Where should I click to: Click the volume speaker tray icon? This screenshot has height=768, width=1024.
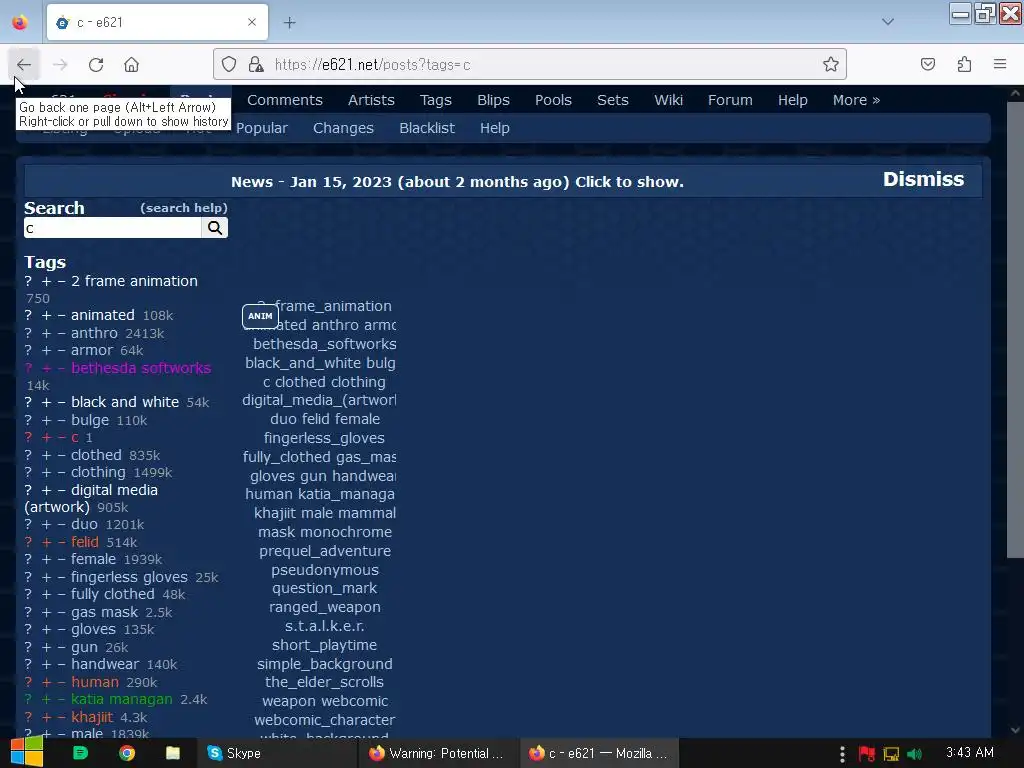(915, 754)
